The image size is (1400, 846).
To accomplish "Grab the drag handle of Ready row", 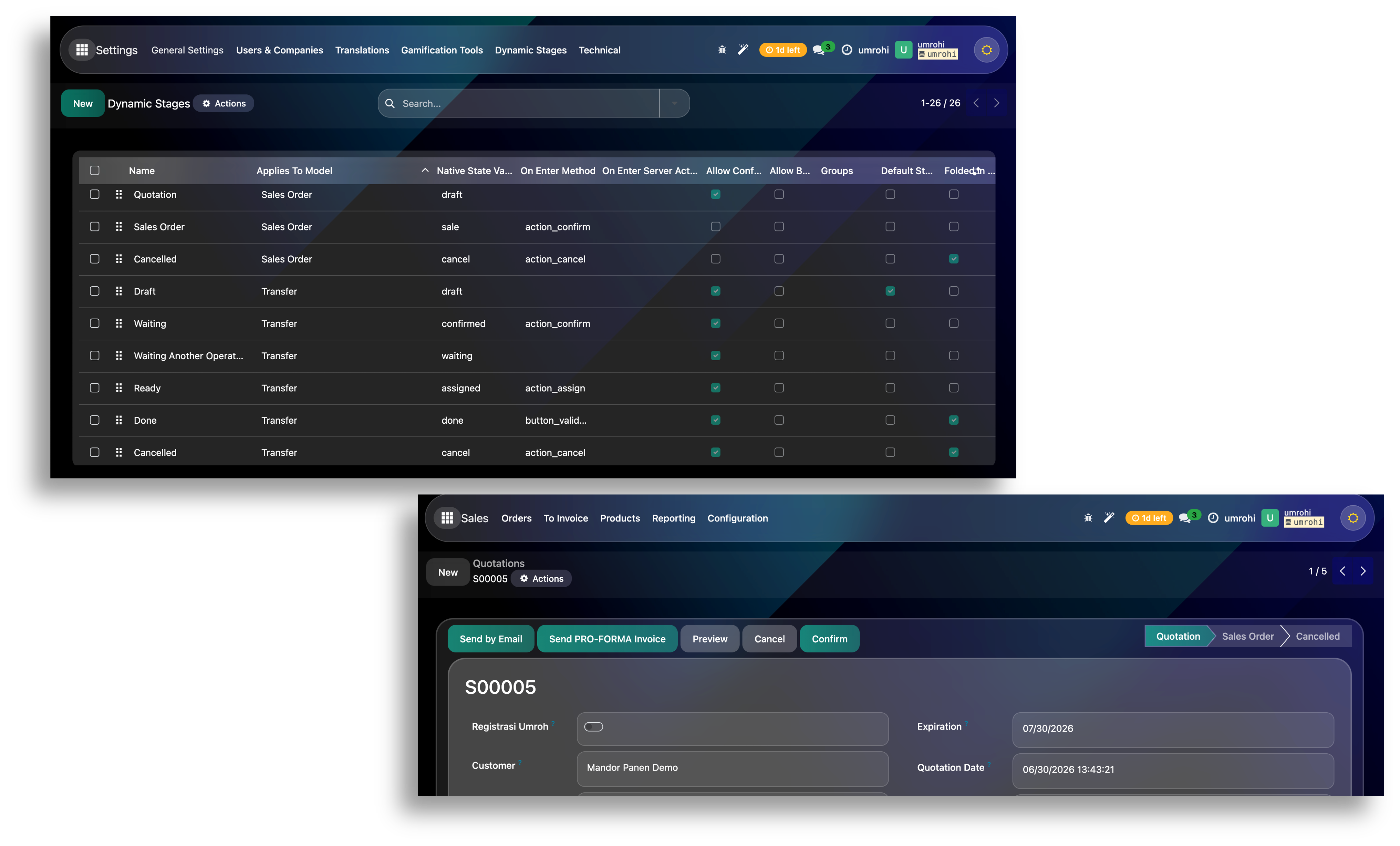I will tap(119, 388).
